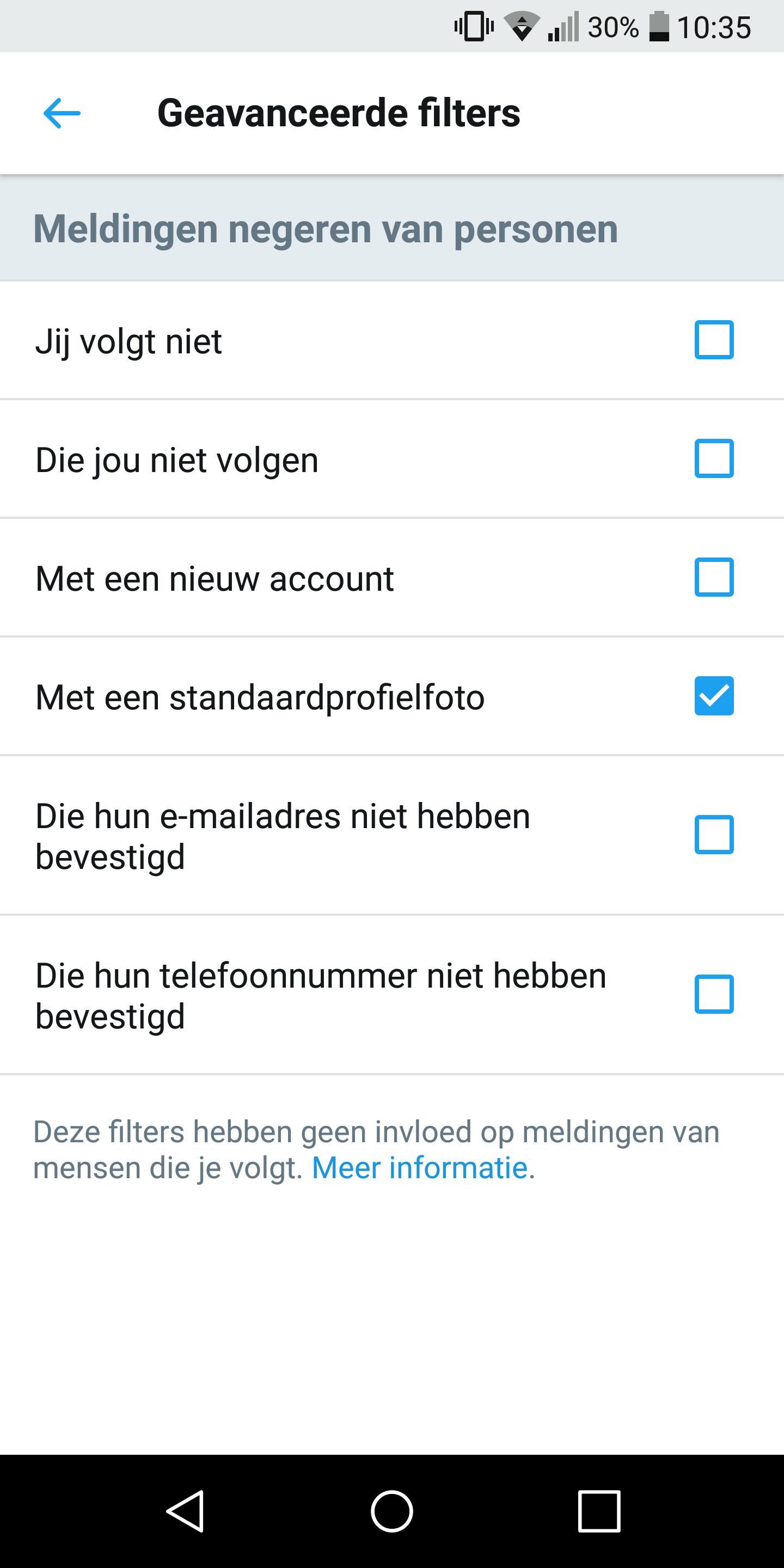The image size is (784, 1568).
Task: Tap the cellular signal strength icon
Action: pos(563,27)
